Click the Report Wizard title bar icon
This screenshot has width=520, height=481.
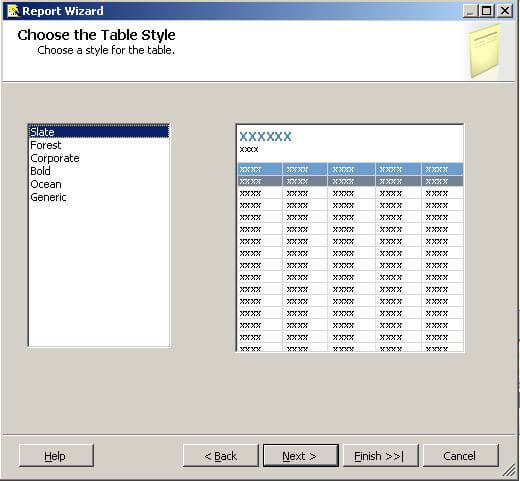13,11
